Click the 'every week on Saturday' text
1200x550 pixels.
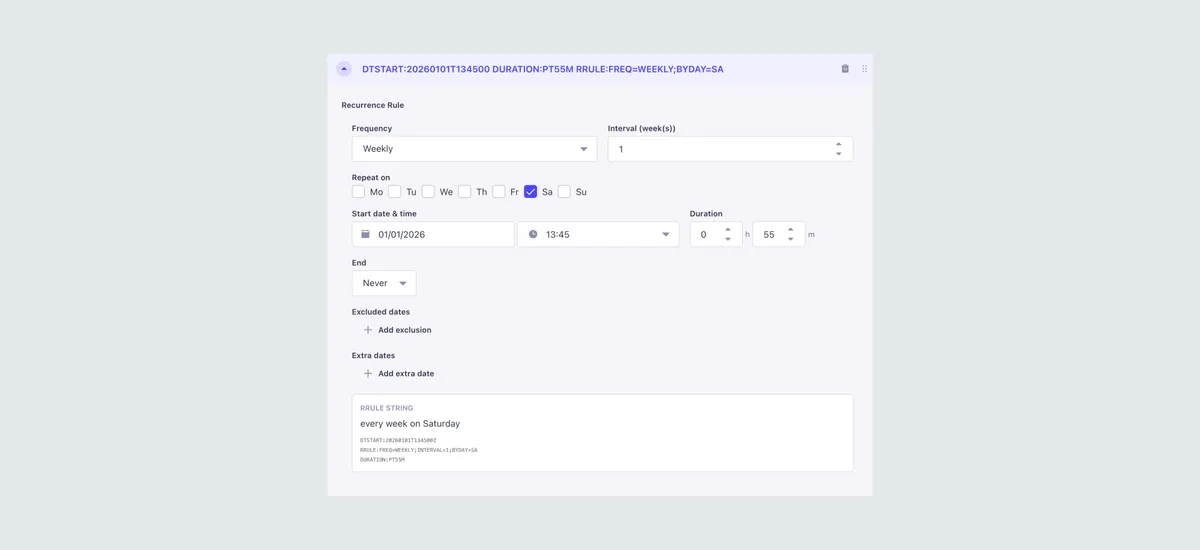click(410, 424)
